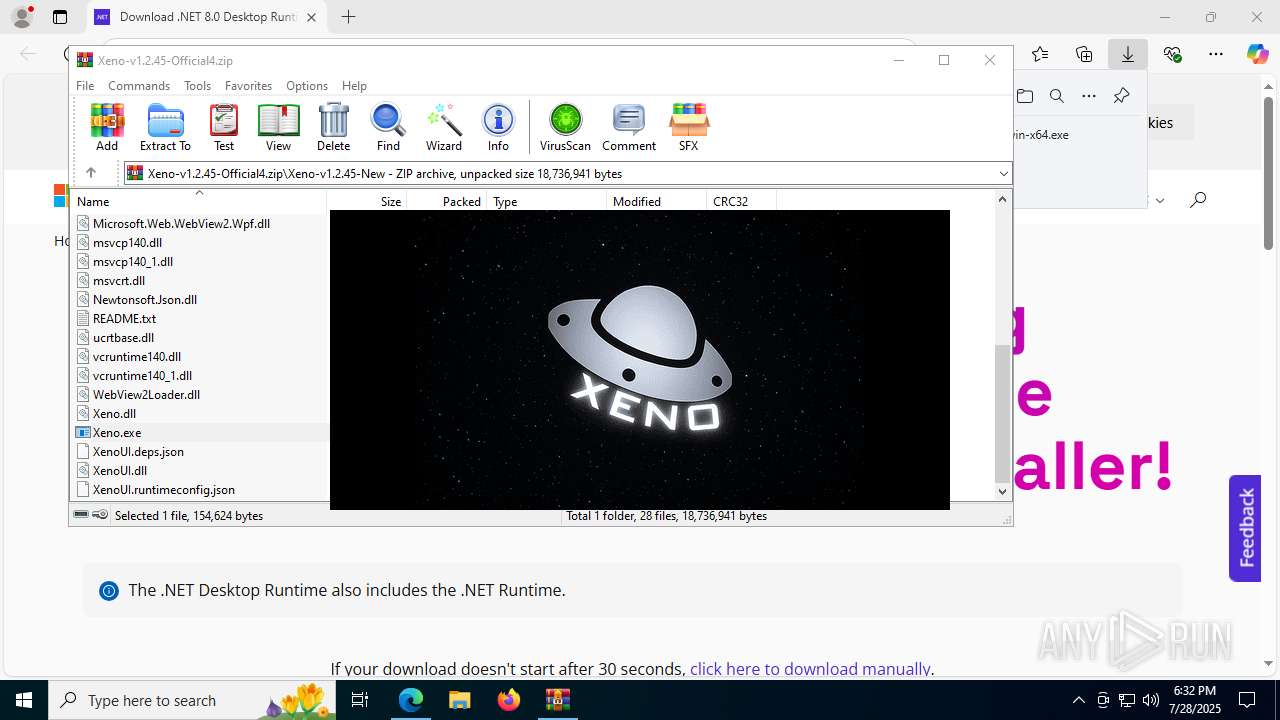Open the Favorites menu in WinRAR
Image resolution: width=1280 pixels, height=720 pixels.
(x=248, y=86)
